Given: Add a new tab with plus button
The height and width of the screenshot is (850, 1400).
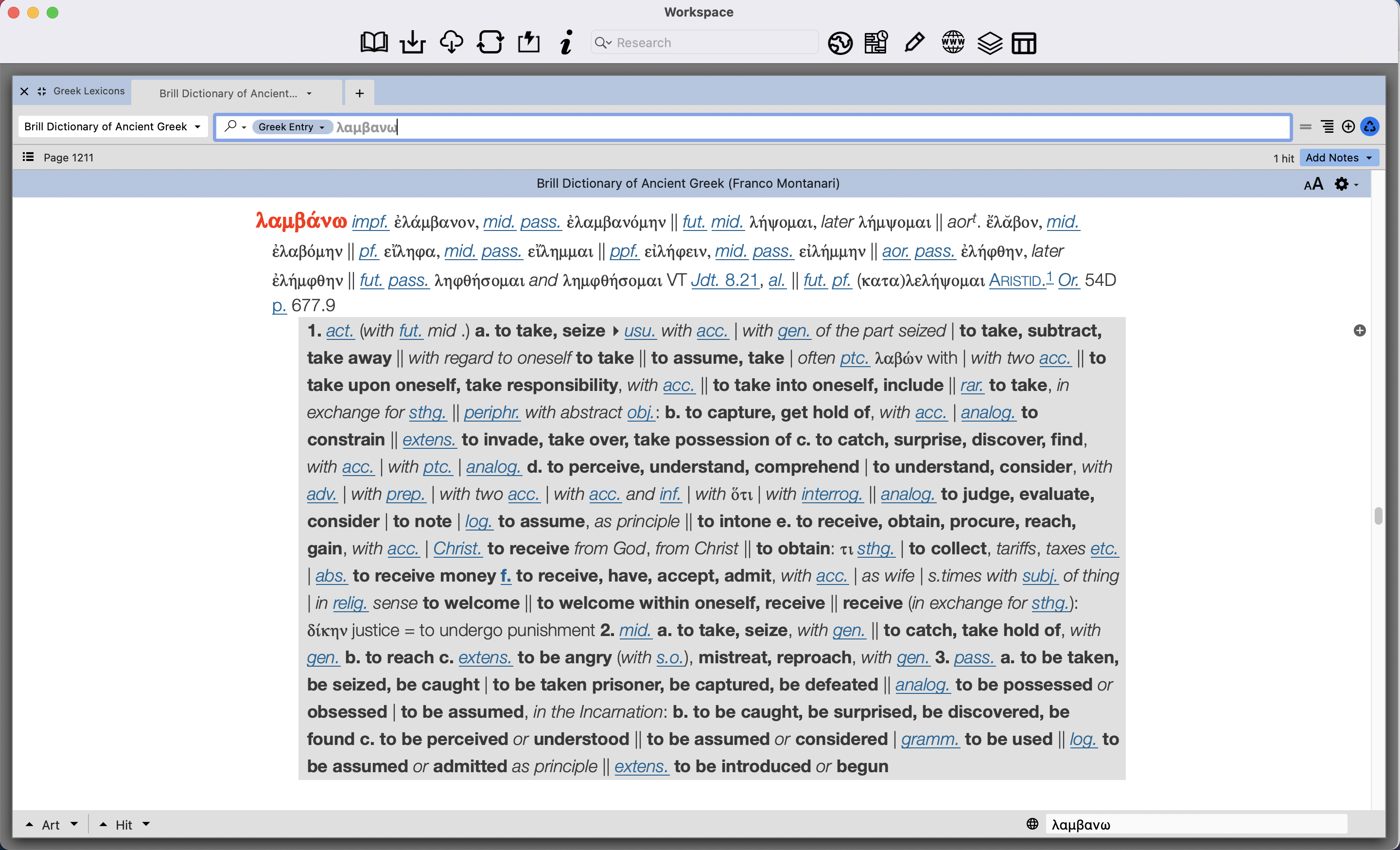Looking at the screenshot, I should (x=360, y=93).
